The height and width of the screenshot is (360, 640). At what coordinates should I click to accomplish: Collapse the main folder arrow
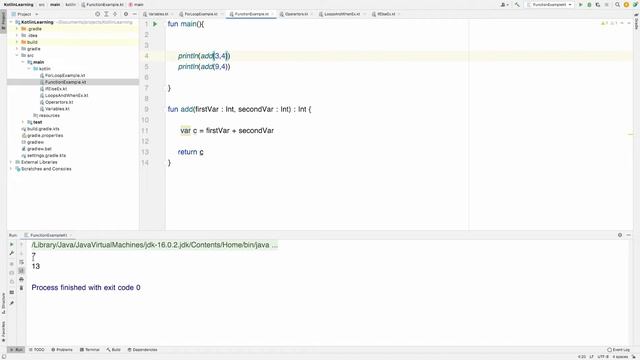pos(23,62)
